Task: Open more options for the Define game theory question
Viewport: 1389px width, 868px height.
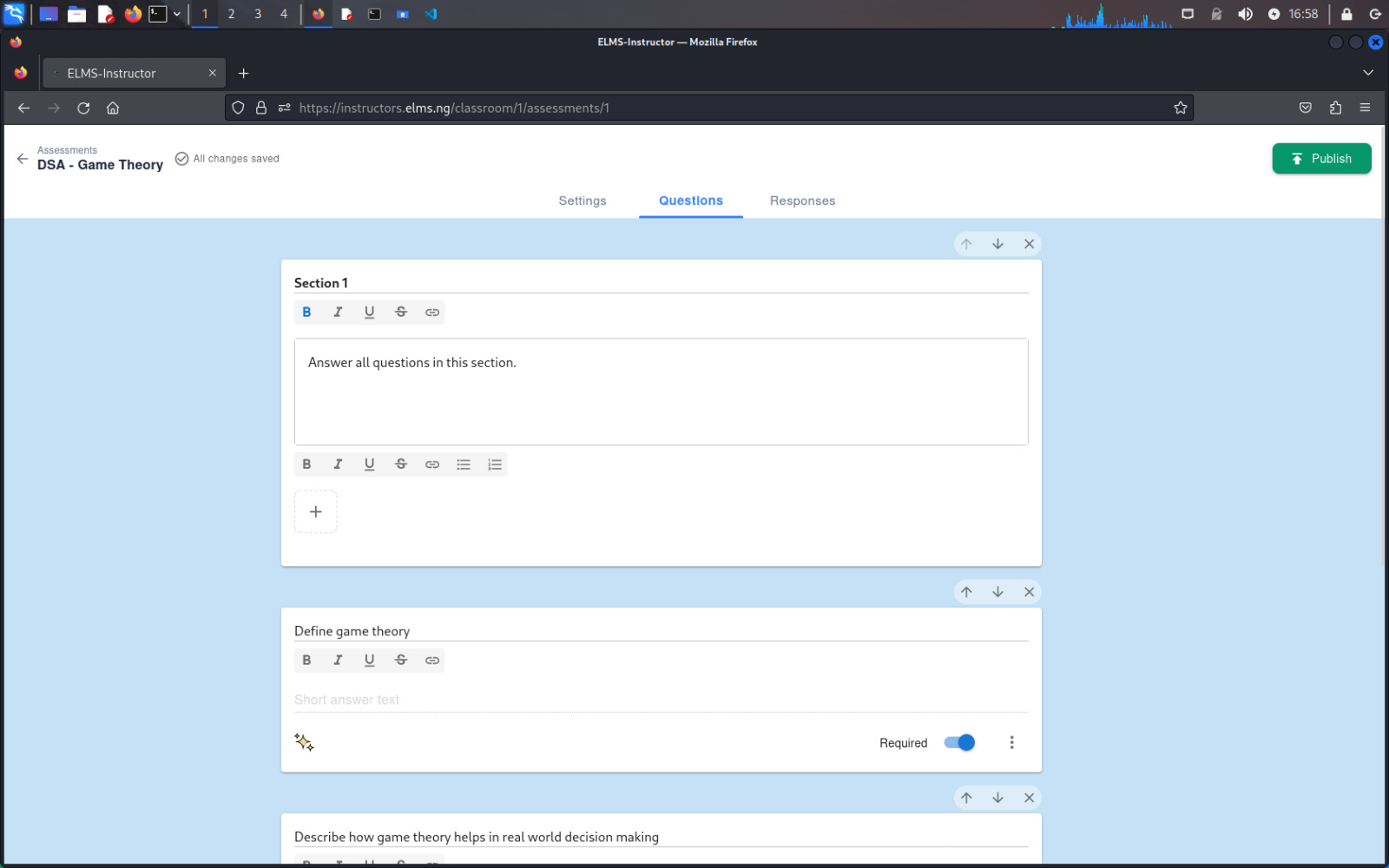Action: coord(1011,742)
